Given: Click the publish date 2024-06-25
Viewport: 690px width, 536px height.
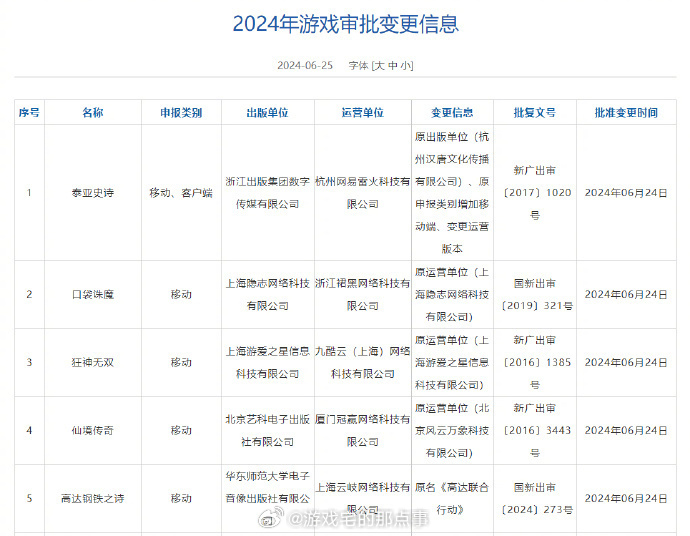Looking at the screenshot, I should (x=305, y=66).
